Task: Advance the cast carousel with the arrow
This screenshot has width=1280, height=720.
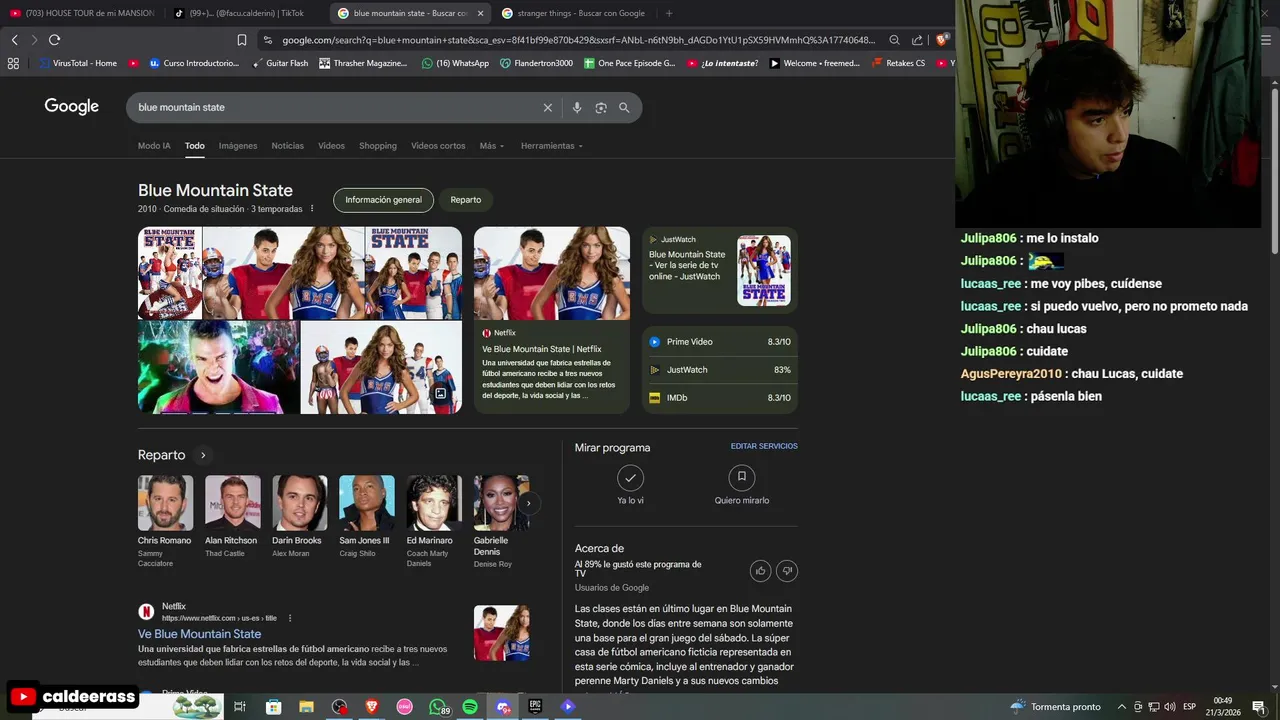Action: [528, 503]
